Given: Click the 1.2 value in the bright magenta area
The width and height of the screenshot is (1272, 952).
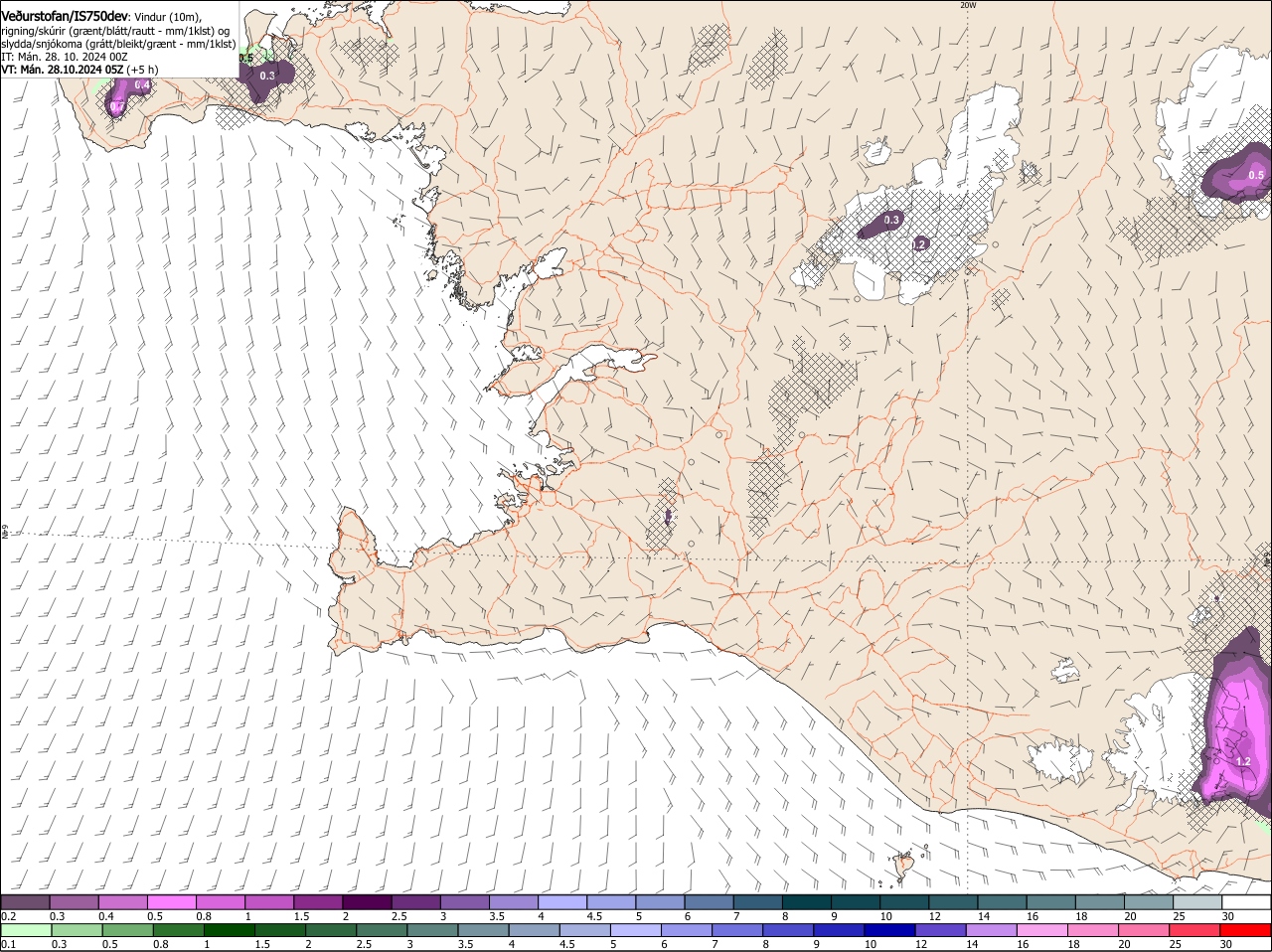Looking at the screenshot, I should click(x=1242, y=761).
